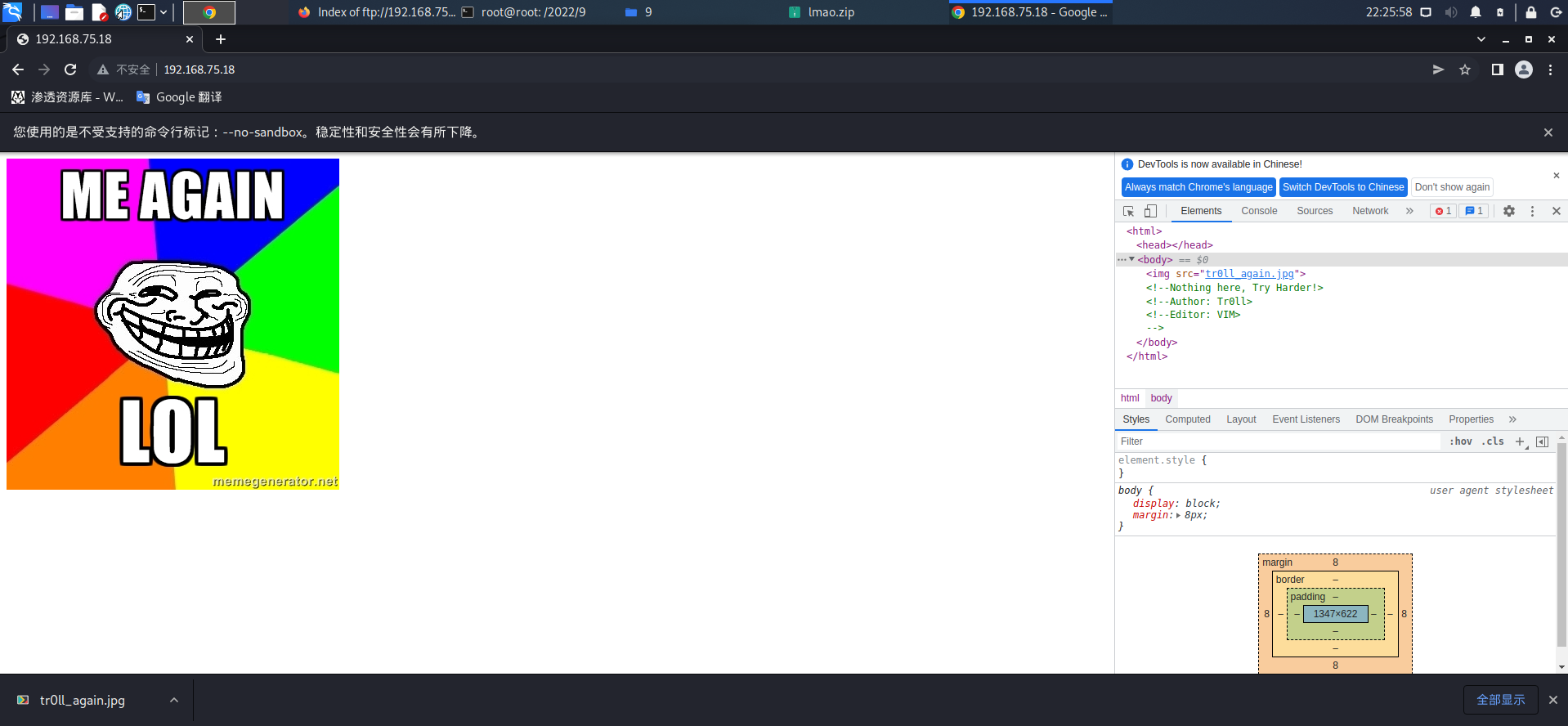Bookmark this page with the star

pos(1465,69)
